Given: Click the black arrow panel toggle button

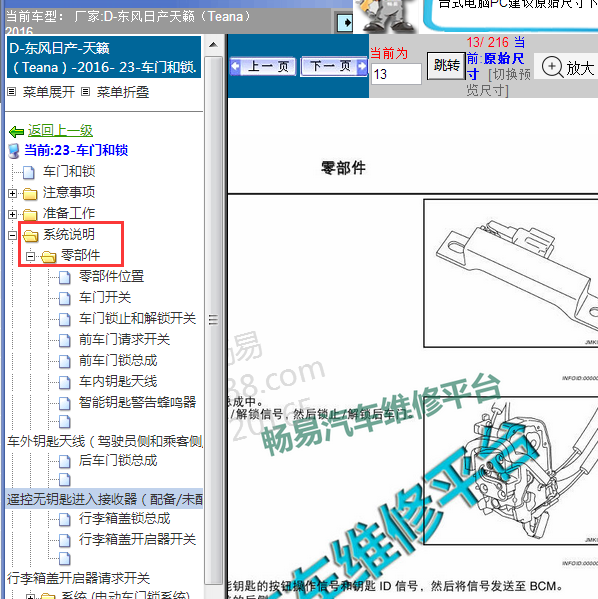Looking at the screenshot, I should point(345,23).
